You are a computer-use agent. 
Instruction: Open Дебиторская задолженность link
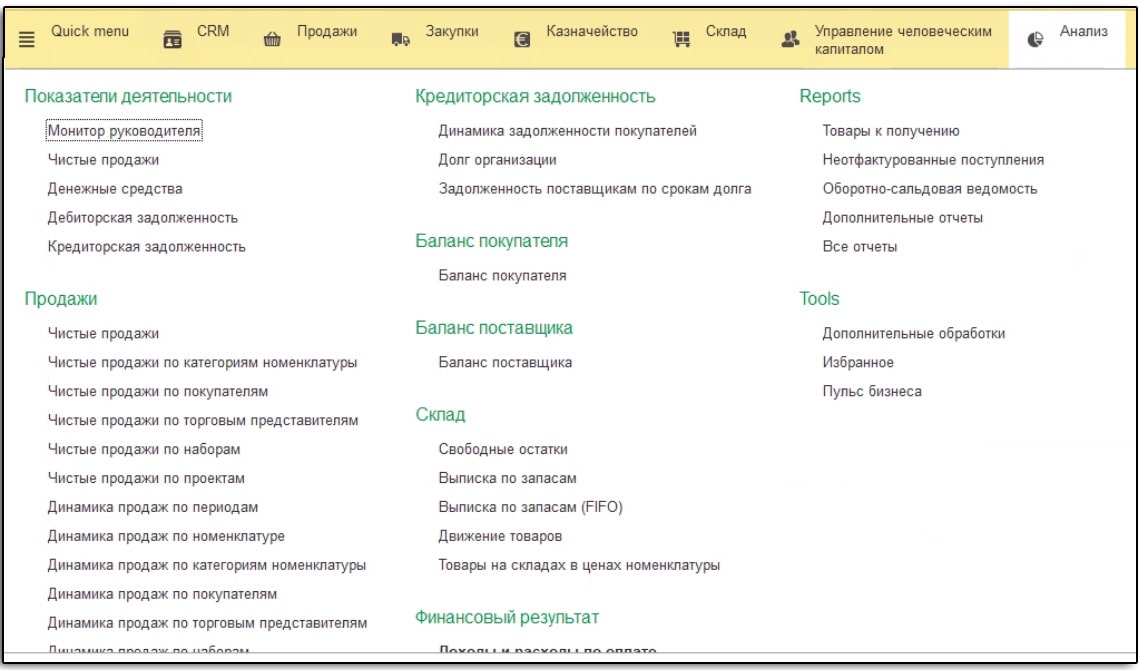point(142,218)
